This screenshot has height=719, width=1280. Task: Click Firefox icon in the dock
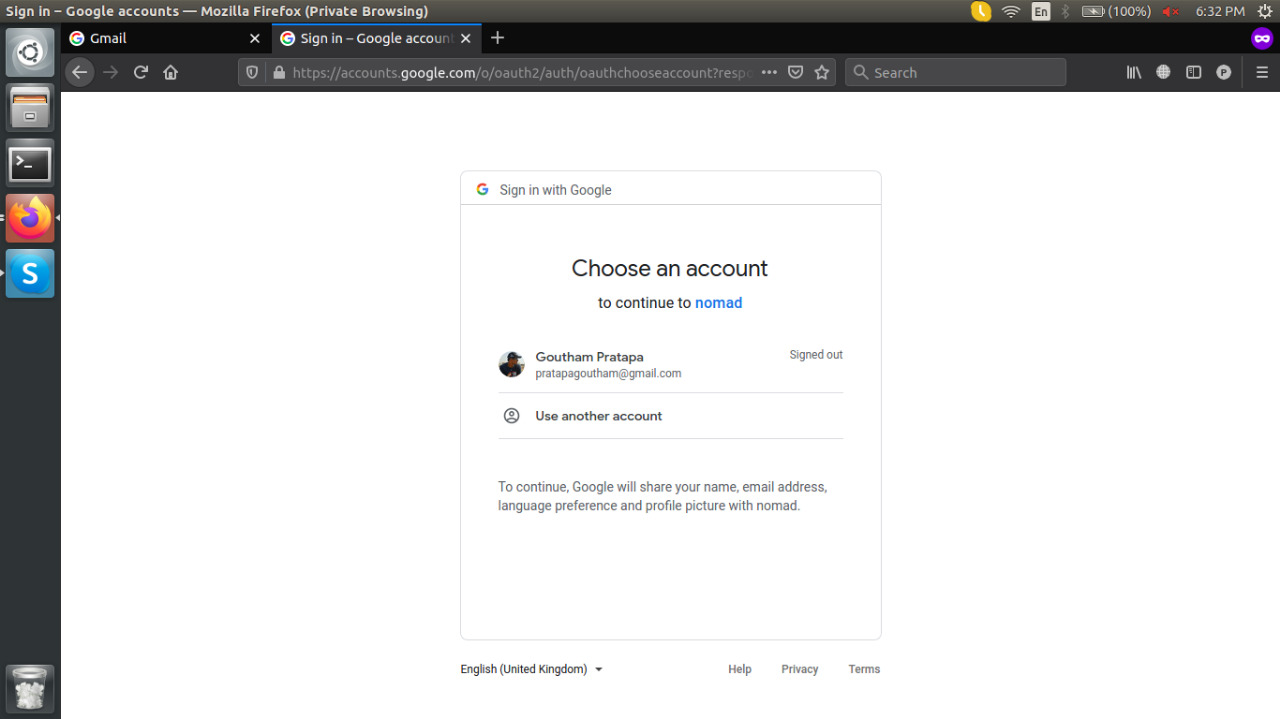pos(30,218)
